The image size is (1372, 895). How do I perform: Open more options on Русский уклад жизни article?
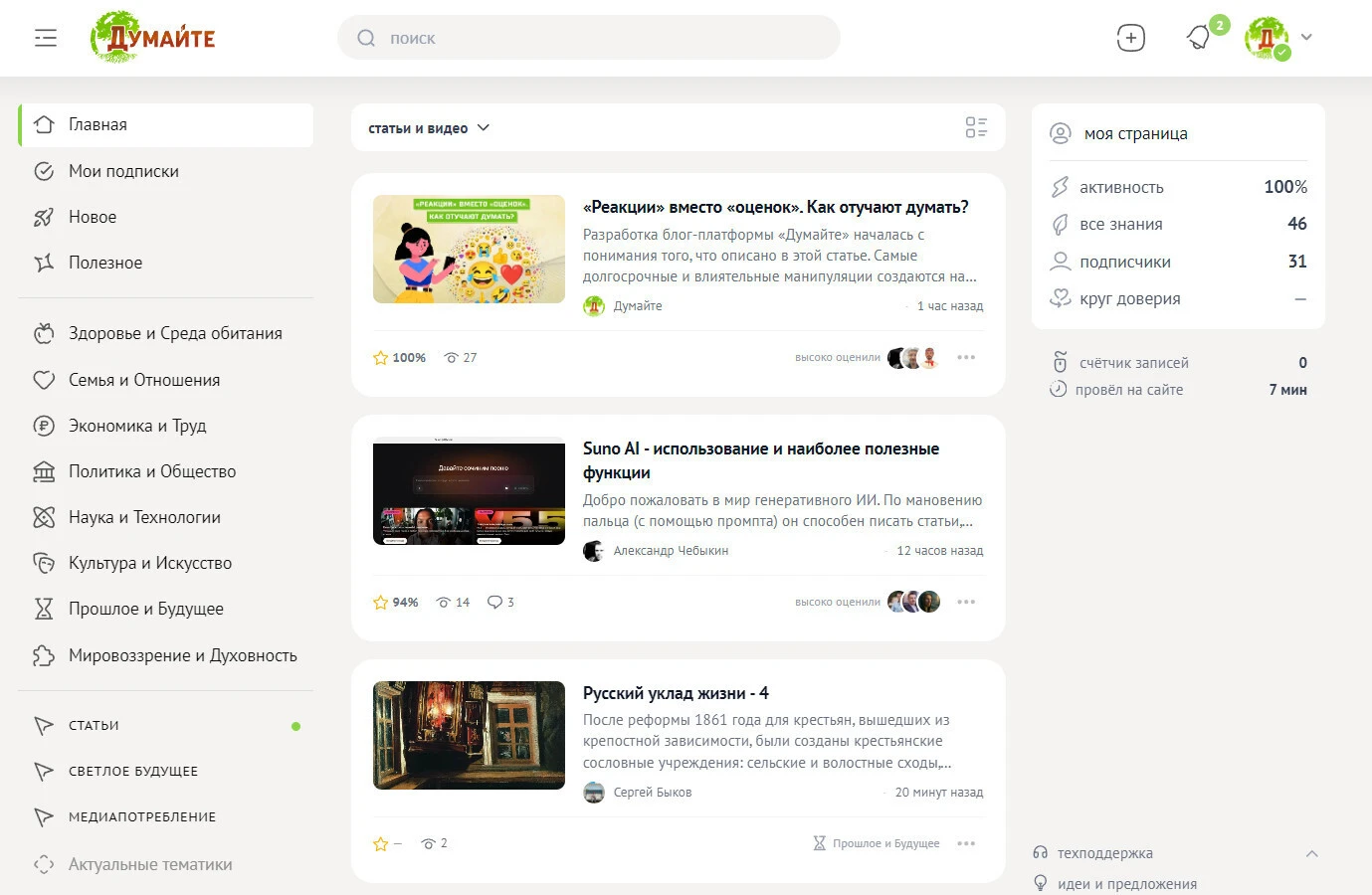pyautogui.click(x=966, y=843)
